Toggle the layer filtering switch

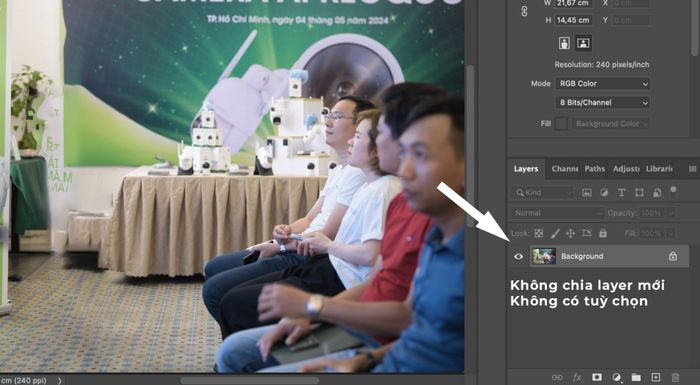coord(673,191)
